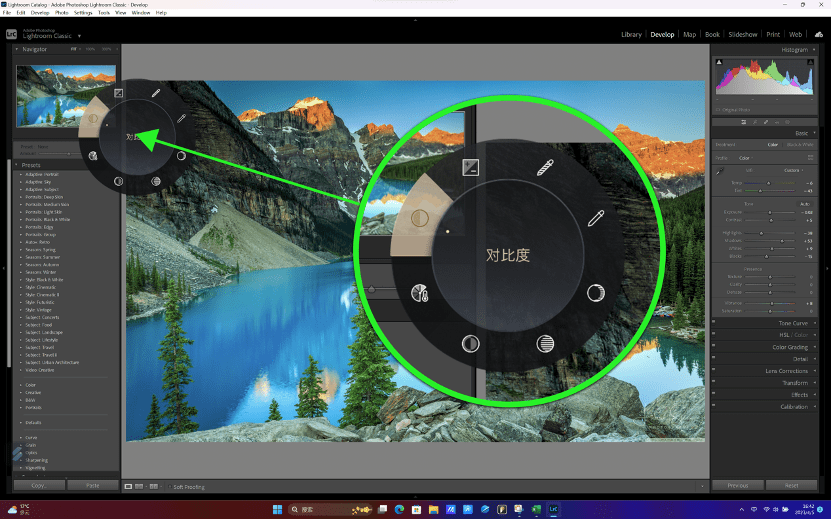The image size is (832, 520).
Task: Open the Profile Color dropdown
Action: point(746,158)
